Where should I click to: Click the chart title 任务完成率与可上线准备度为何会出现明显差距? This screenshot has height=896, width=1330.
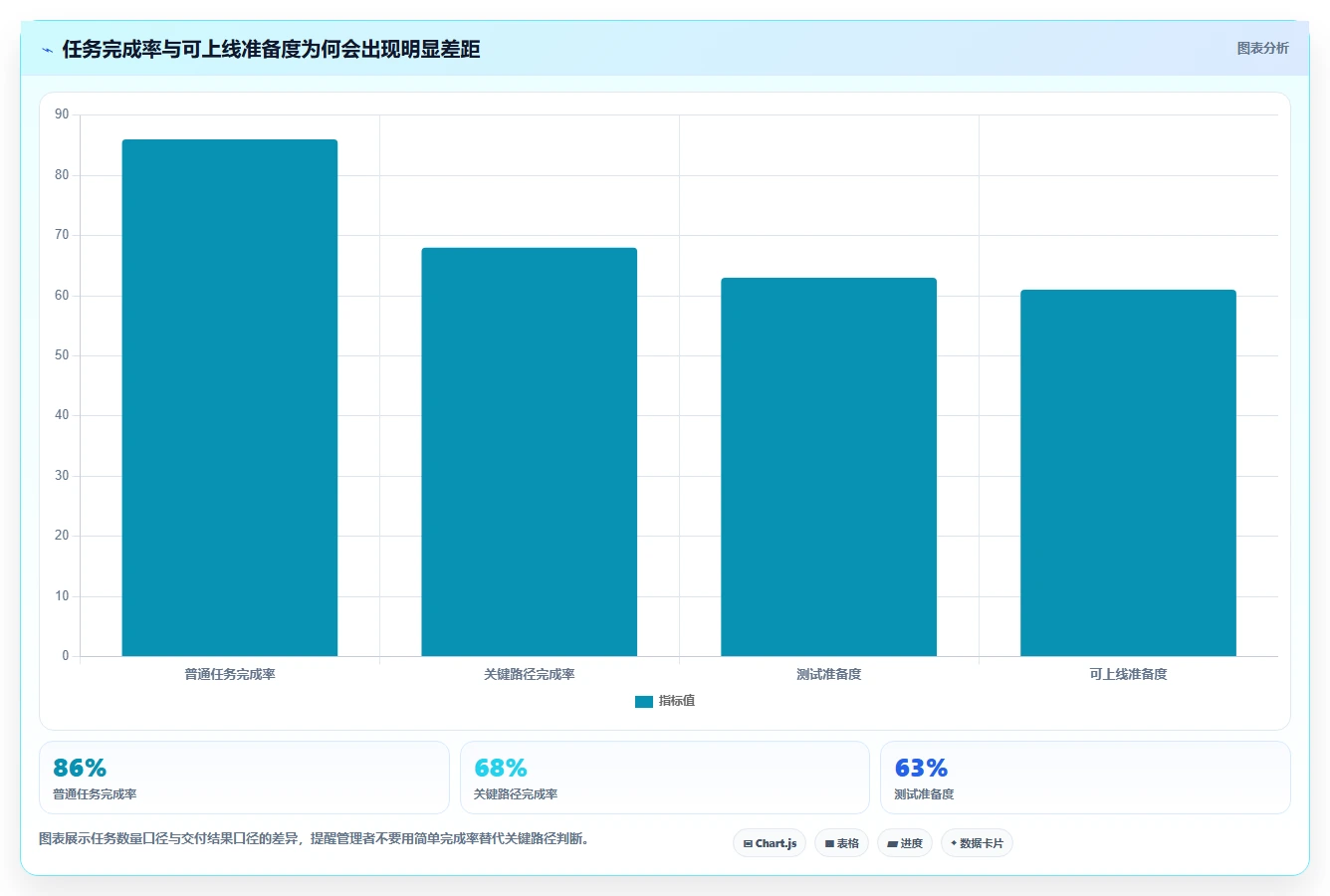click(x=271, y=50)
